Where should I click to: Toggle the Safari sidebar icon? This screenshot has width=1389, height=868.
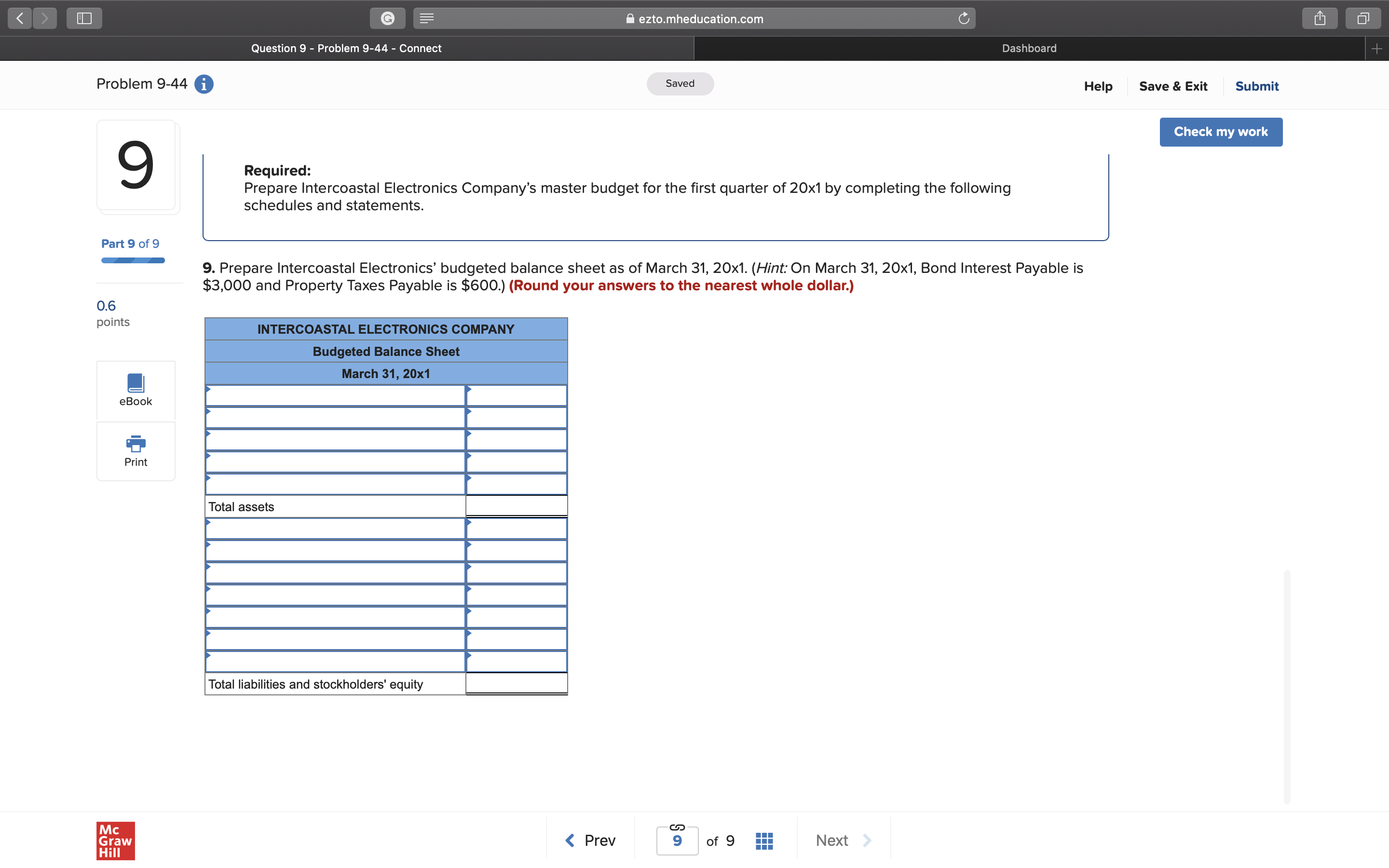[x=84, y=18]
